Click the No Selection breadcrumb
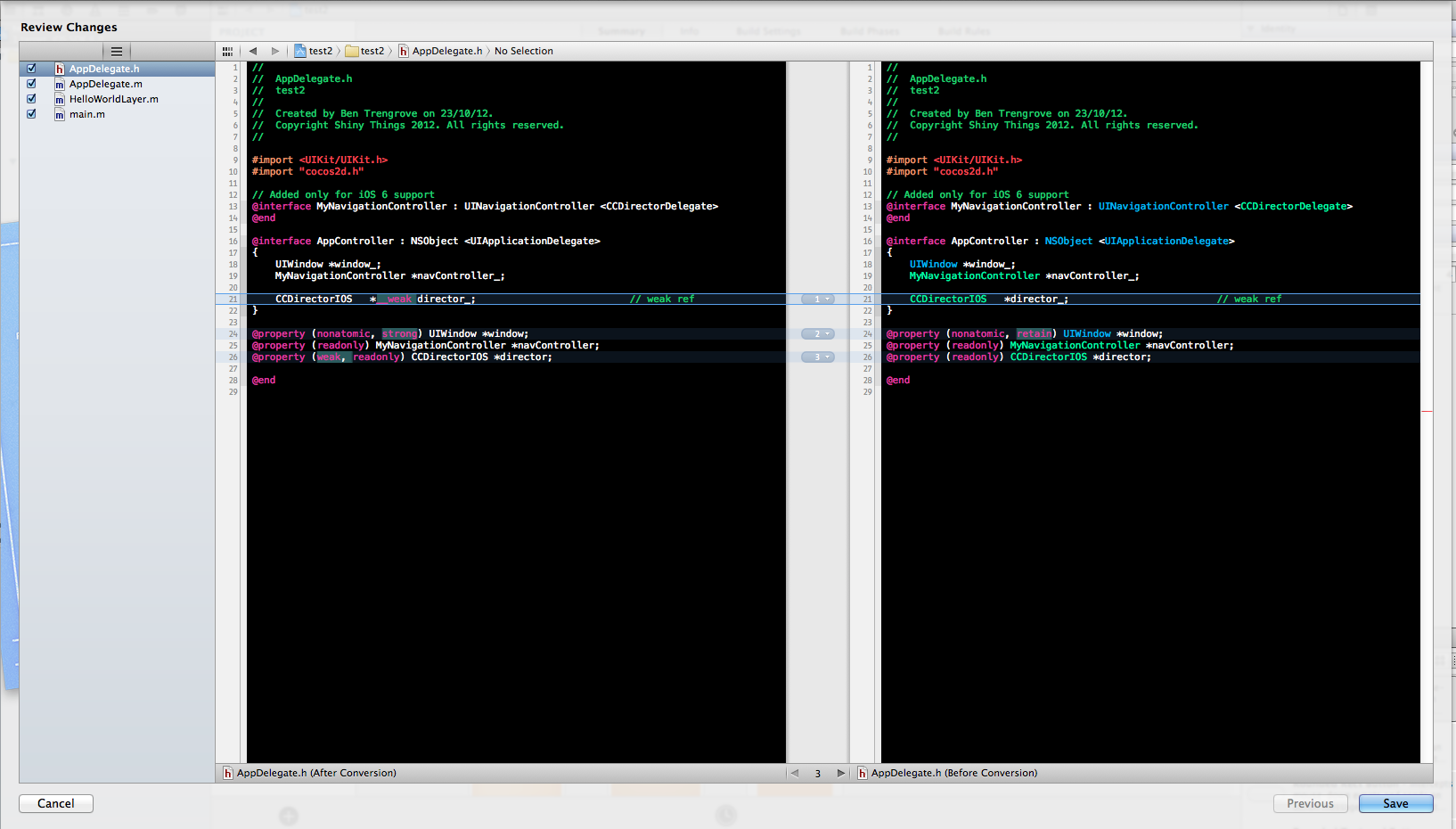1456x829 pixels. [x=524, y=52]
